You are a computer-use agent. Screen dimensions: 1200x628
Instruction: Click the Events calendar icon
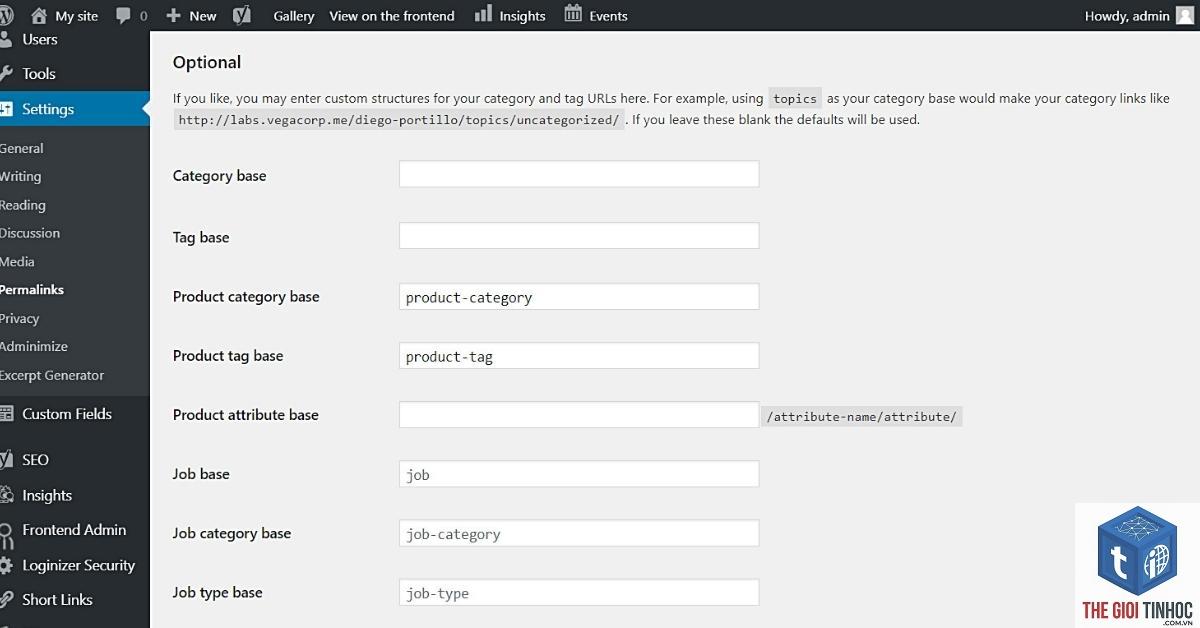click(573, 14)
